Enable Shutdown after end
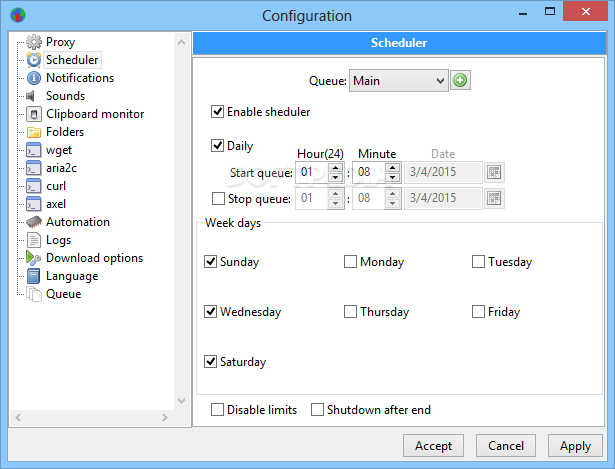Viewport: 615px width, 469px height. click(x=317, y=409)
